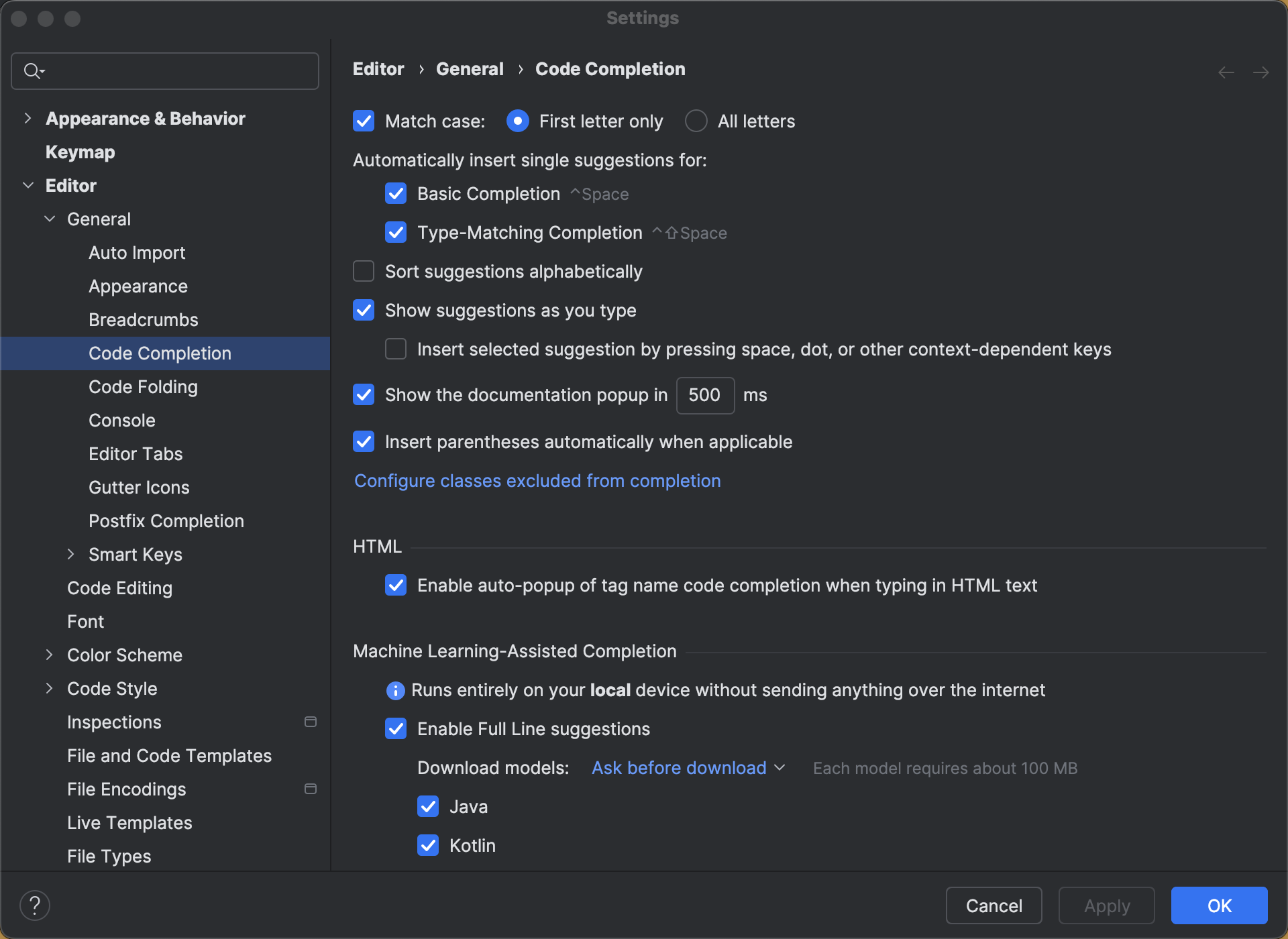Screen dimensions: 1288x939
Task: Click the documentation popup delay field
Action: tap(705, 395)
